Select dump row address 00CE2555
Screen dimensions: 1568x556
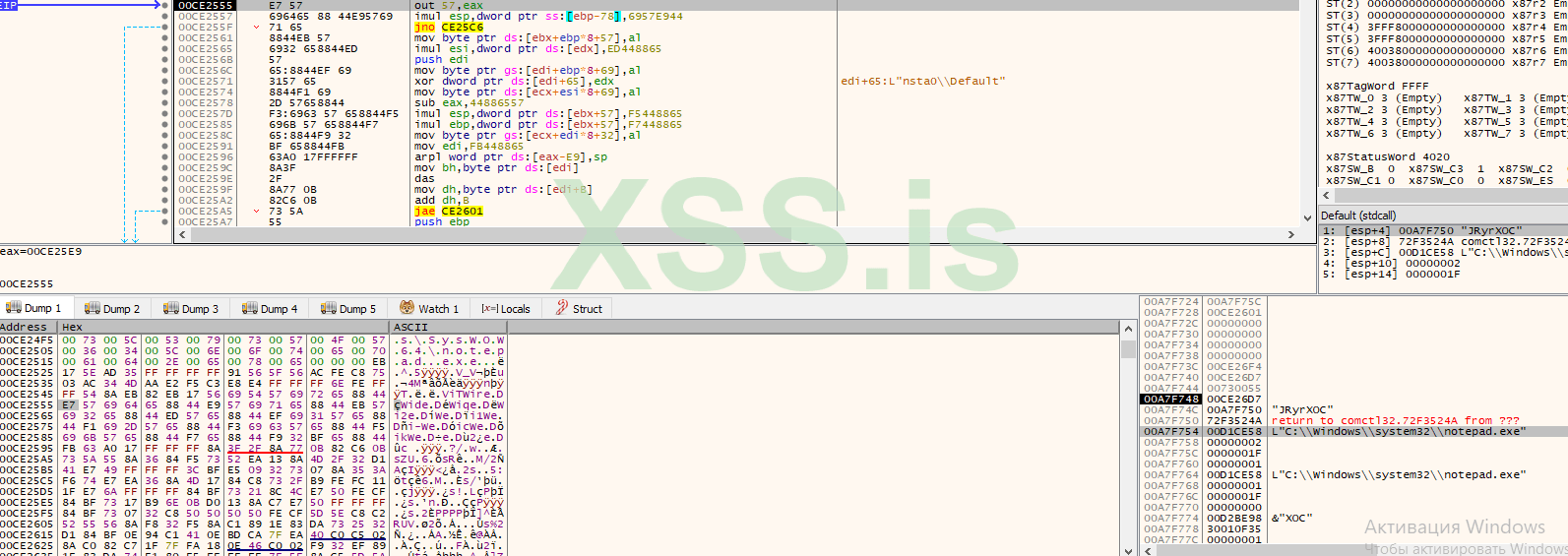[28, 405]
